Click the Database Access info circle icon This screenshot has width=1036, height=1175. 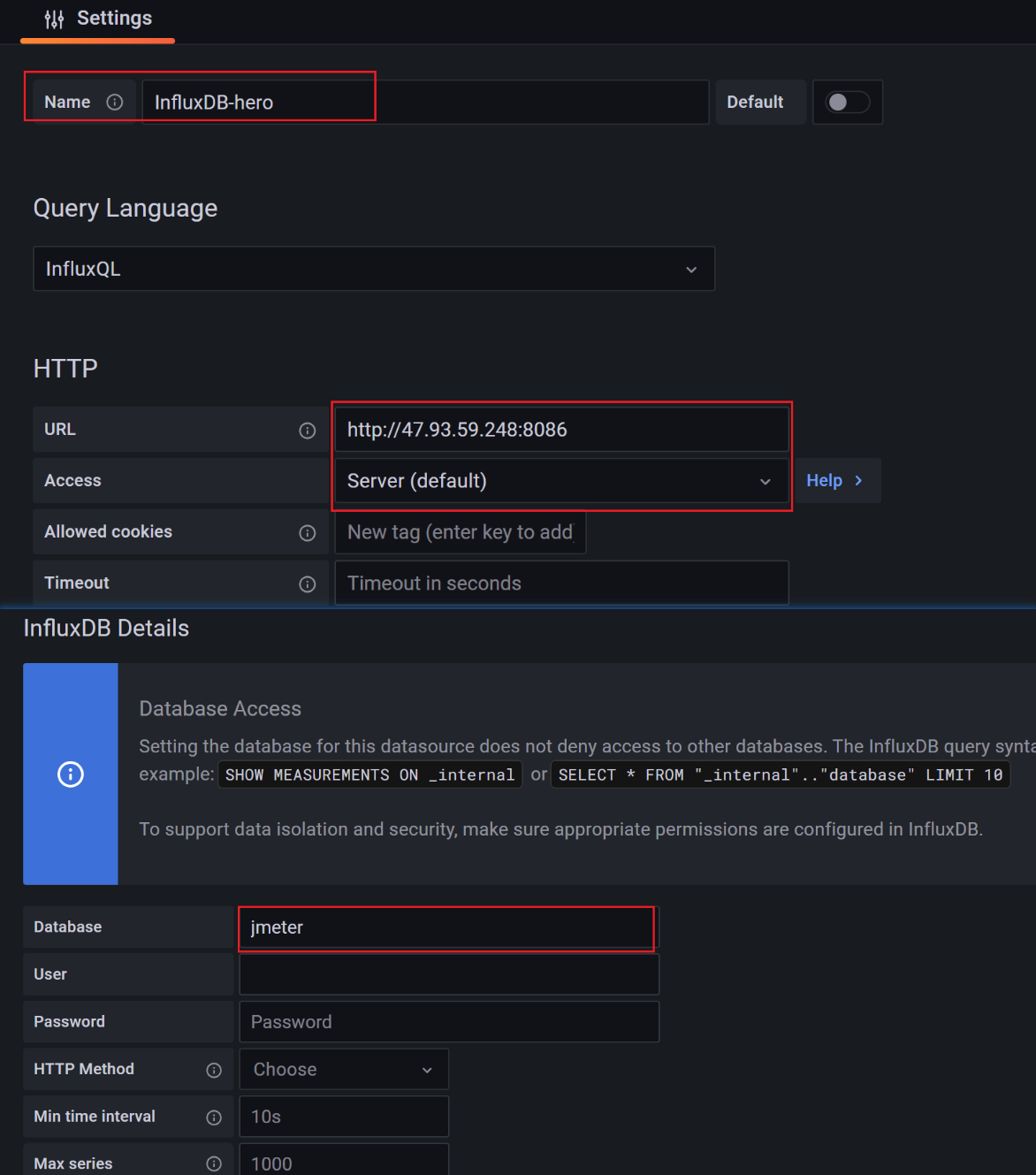71,774
